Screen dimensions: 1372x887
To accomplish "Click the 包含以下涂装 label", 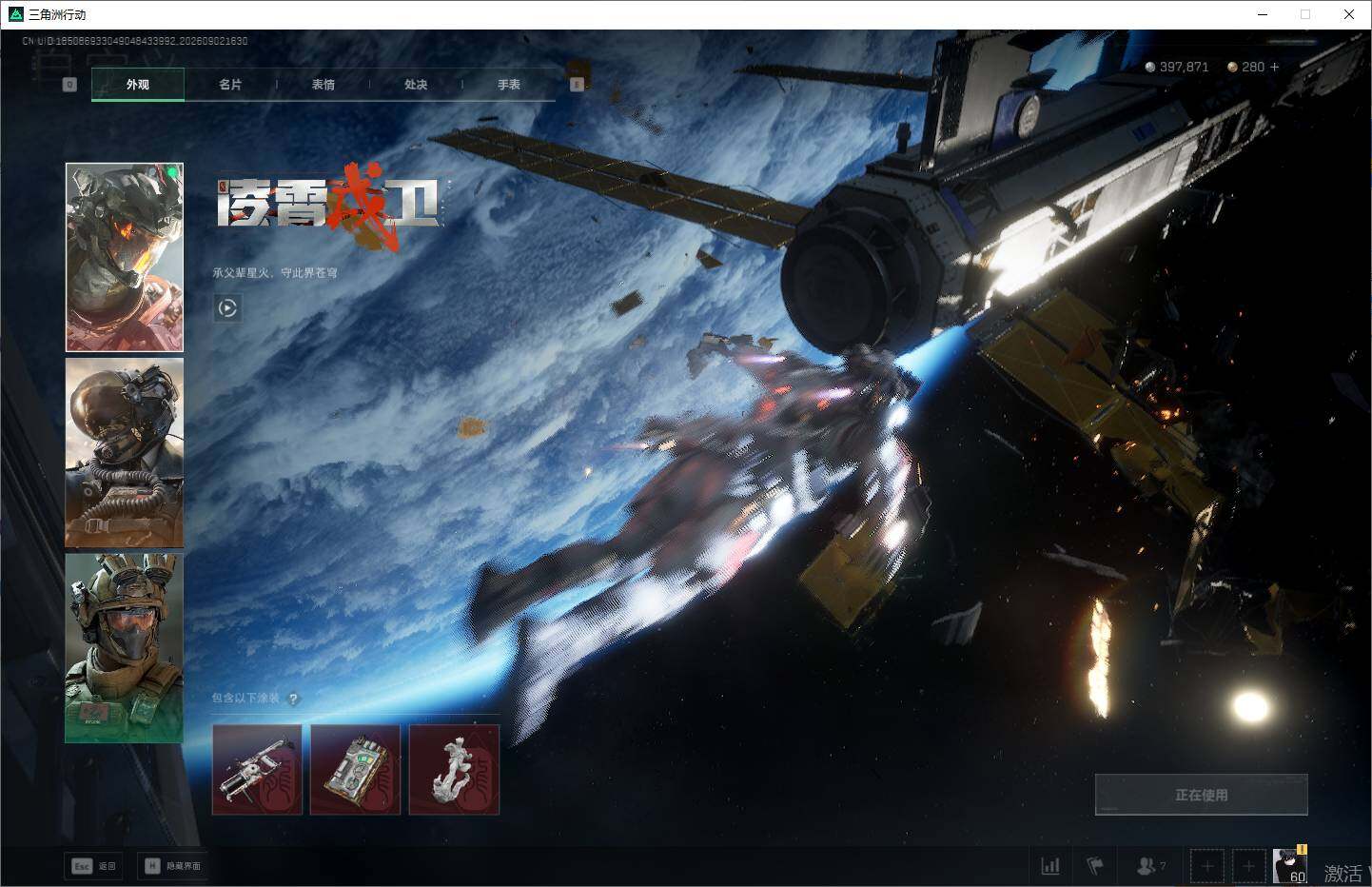I will click(x=245, y=699).
